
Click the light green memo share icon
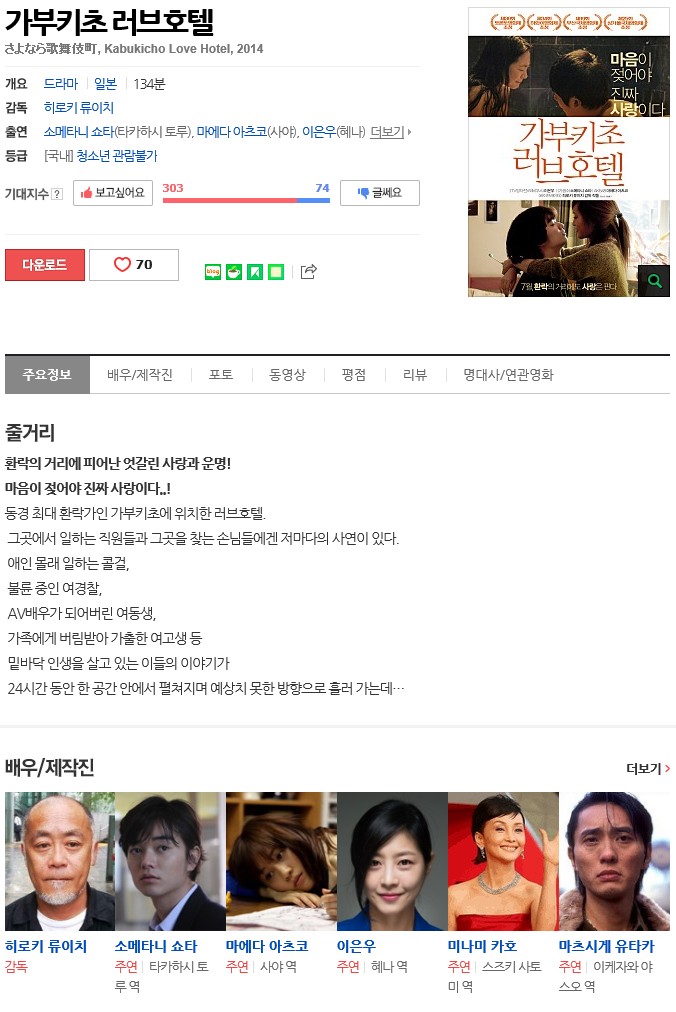pos(276,272)
